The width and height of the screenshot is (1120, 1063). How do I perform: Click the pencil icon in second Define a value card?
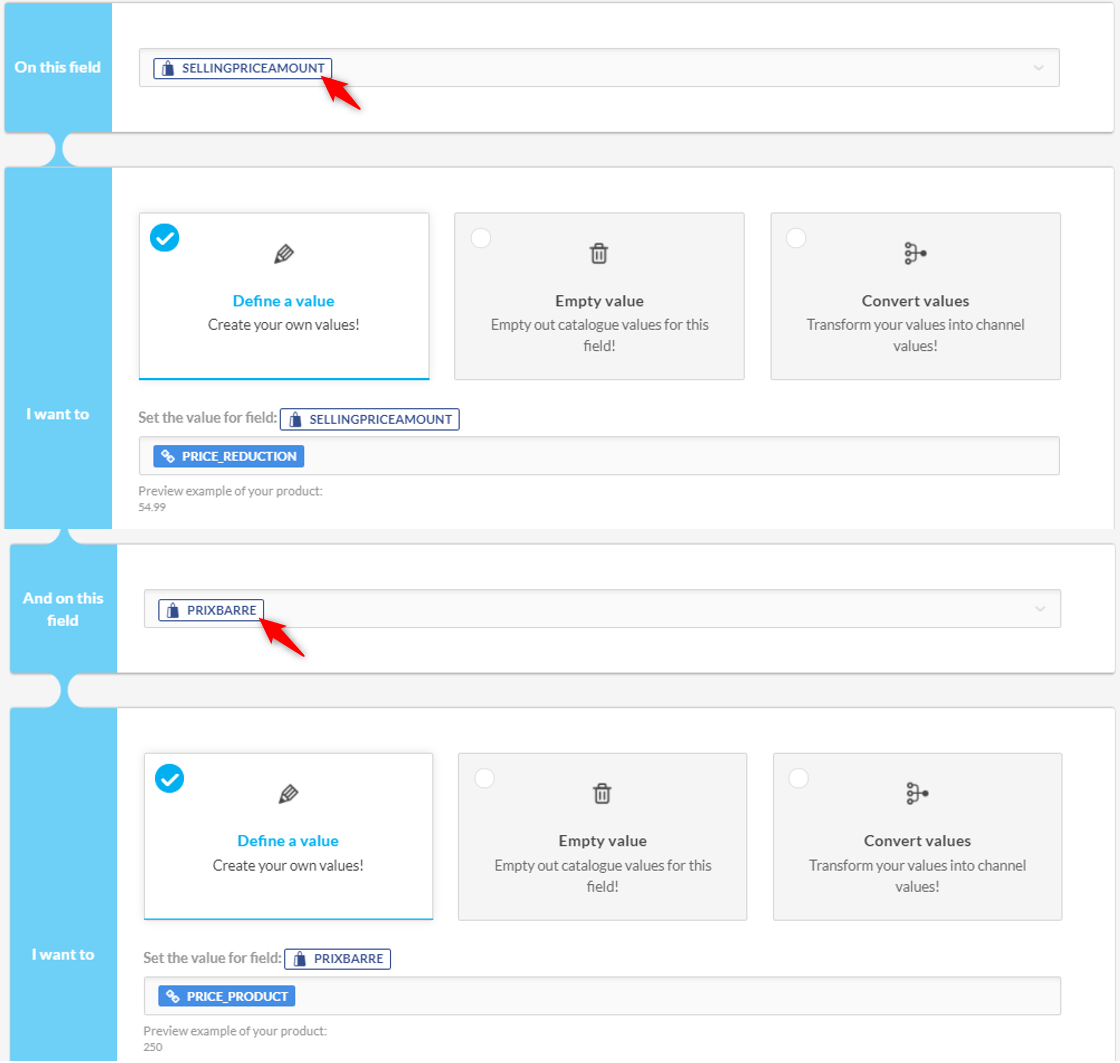pyautogui.click(x=288, y=794)
